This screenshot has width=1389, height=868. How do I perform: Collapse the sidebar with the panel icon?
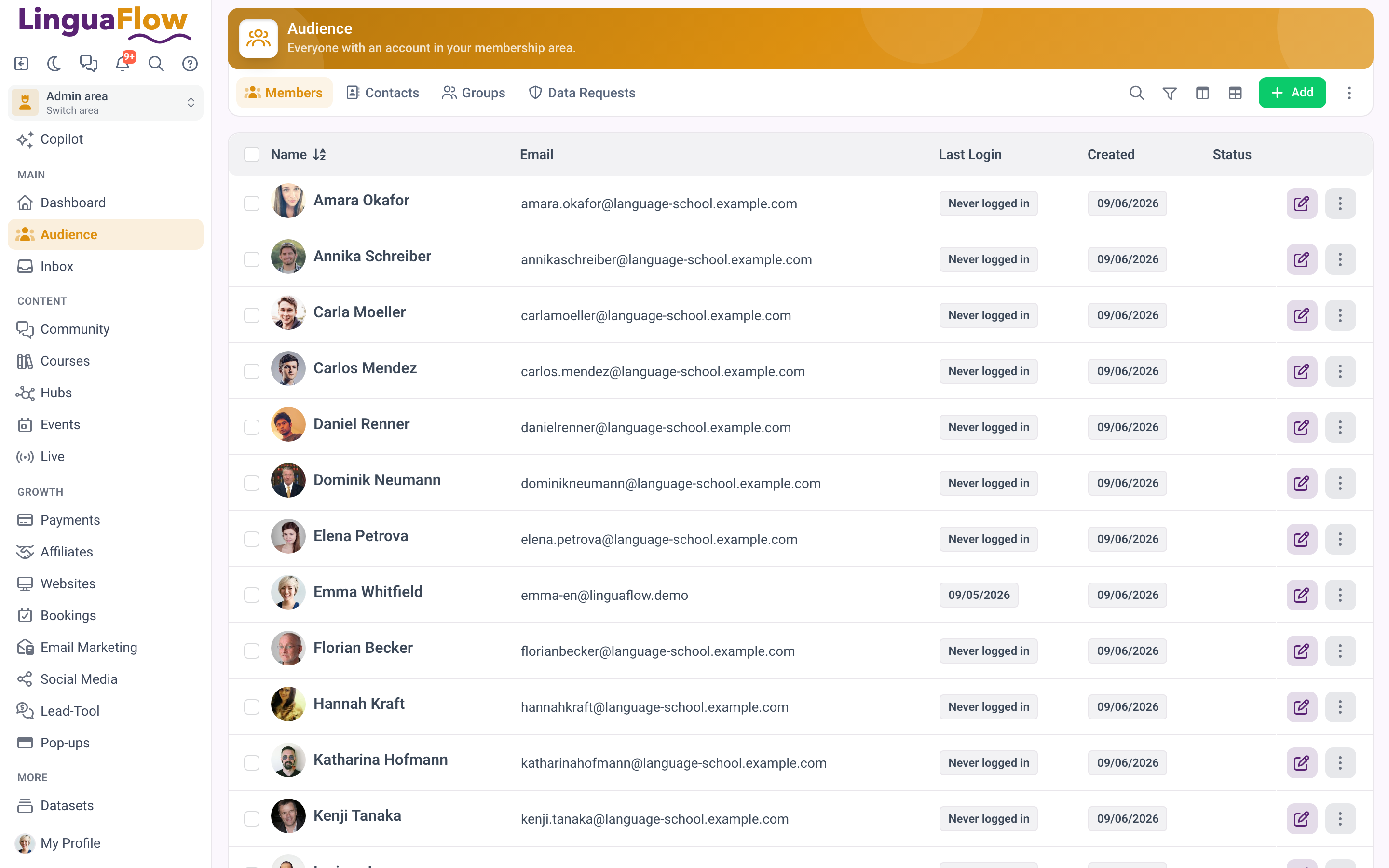click(x=21, y=64)
